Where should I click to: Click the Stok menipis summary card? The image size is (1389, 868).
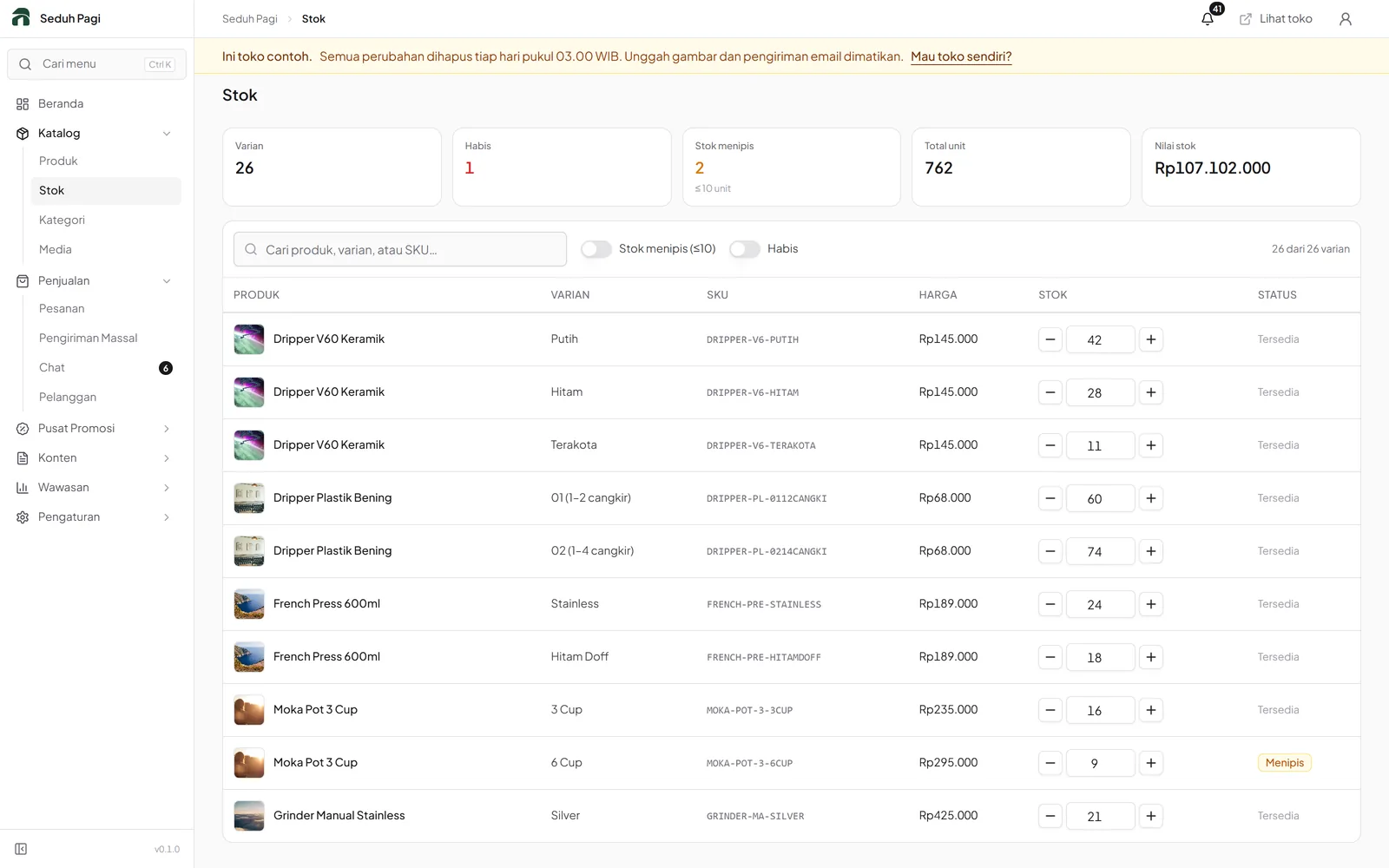tap(792, 167)
